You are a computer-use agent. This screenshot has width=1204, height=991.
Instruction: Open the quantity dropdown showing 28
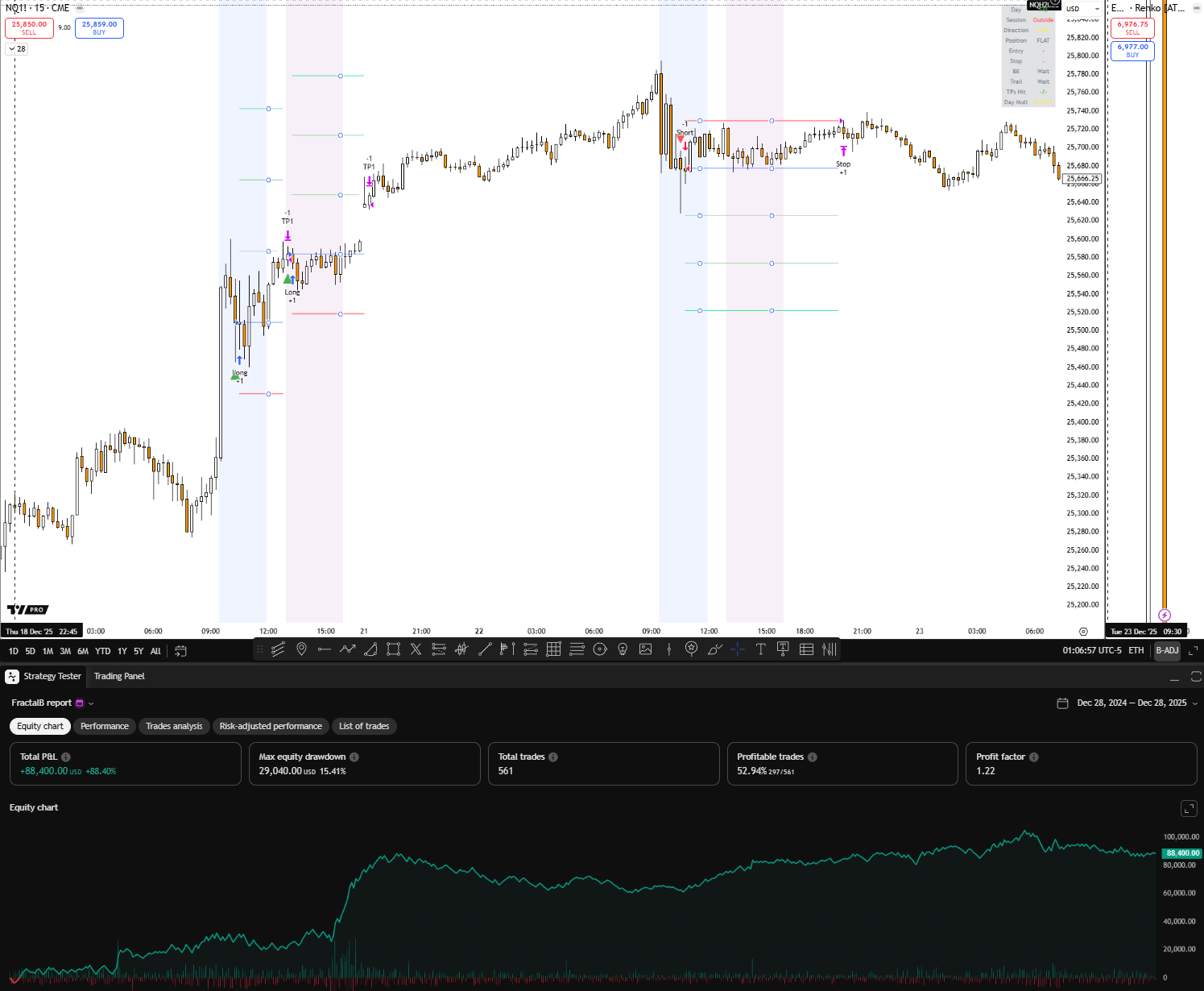click(x=15, y=48)
